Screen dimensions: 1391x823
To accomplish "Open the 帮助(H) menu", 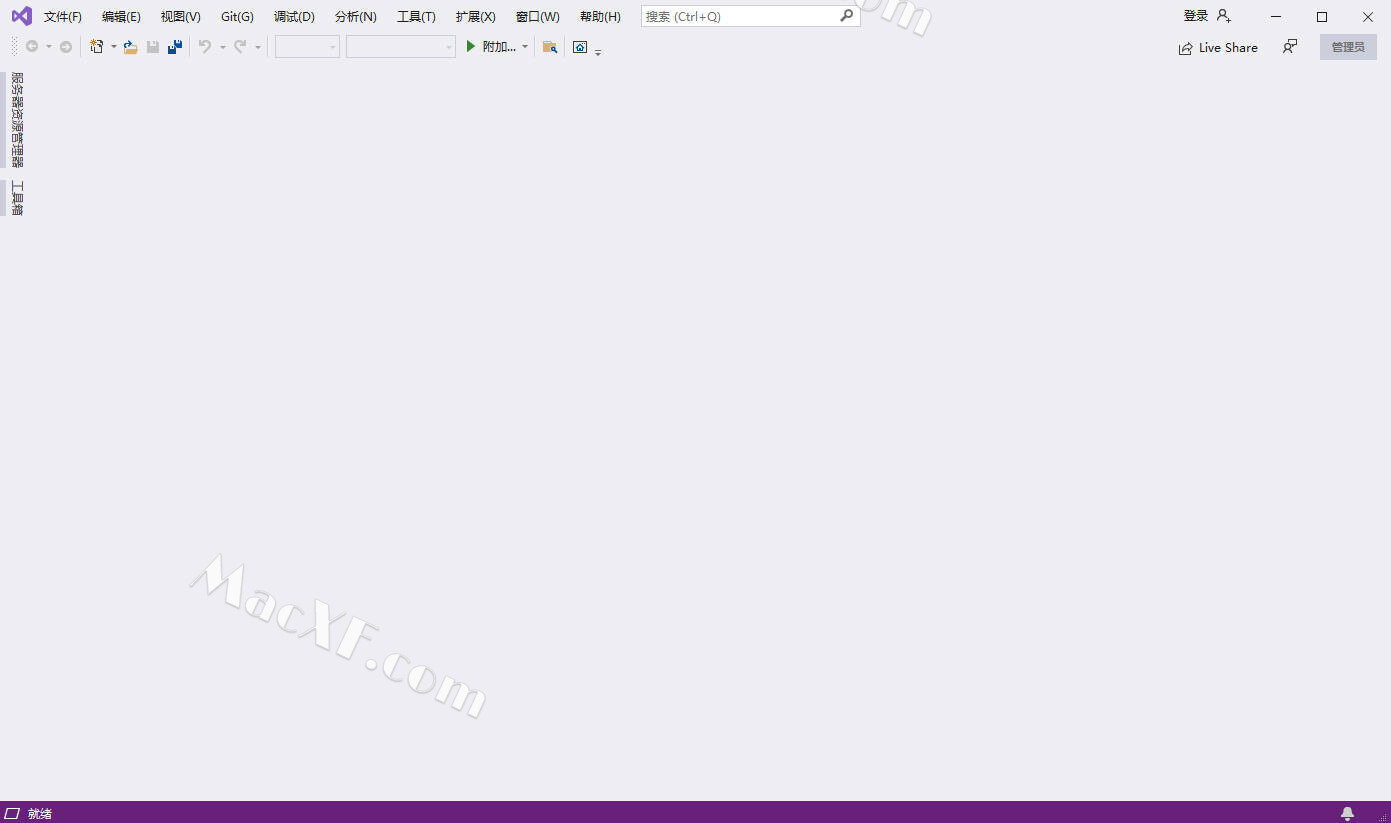I will click(600, 17).
